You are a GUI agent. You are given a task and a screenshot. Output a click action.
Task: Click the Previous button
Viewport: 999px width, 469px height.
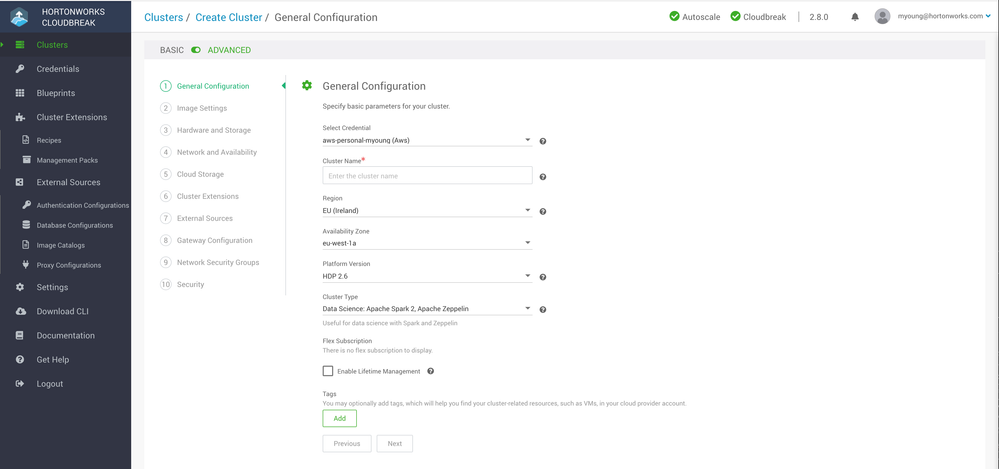click(x=347, y=444)
